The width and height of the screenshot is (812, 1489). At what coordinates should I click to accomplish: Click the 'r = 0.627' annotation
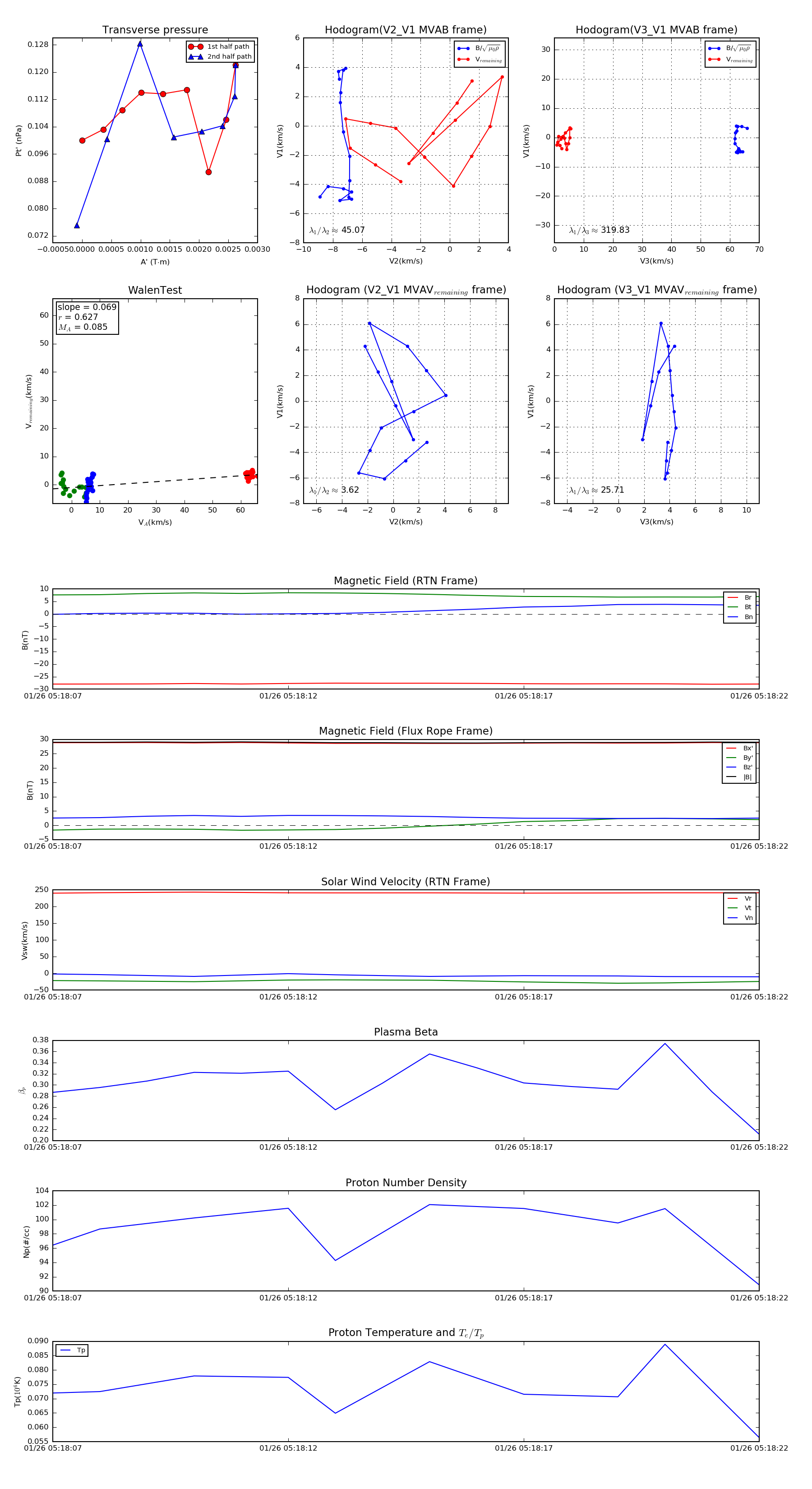point(78,317)
